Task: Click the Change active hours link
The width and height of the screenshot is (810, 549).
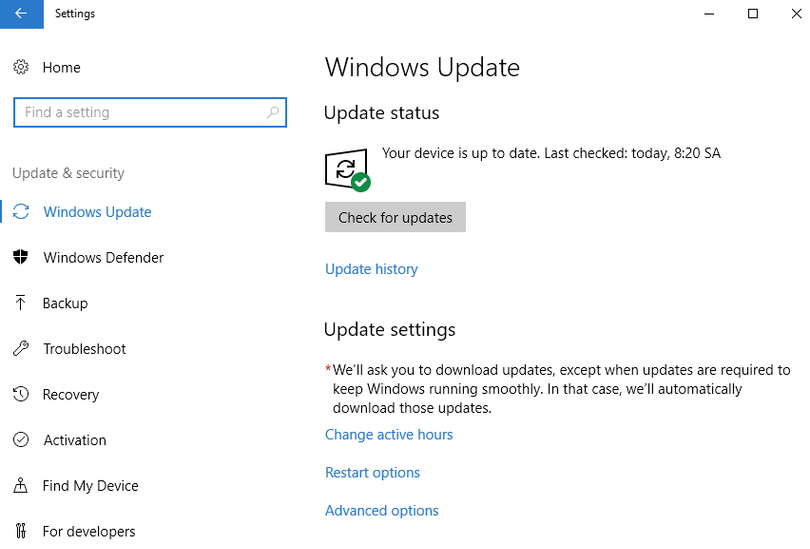Action: point(389,435)
